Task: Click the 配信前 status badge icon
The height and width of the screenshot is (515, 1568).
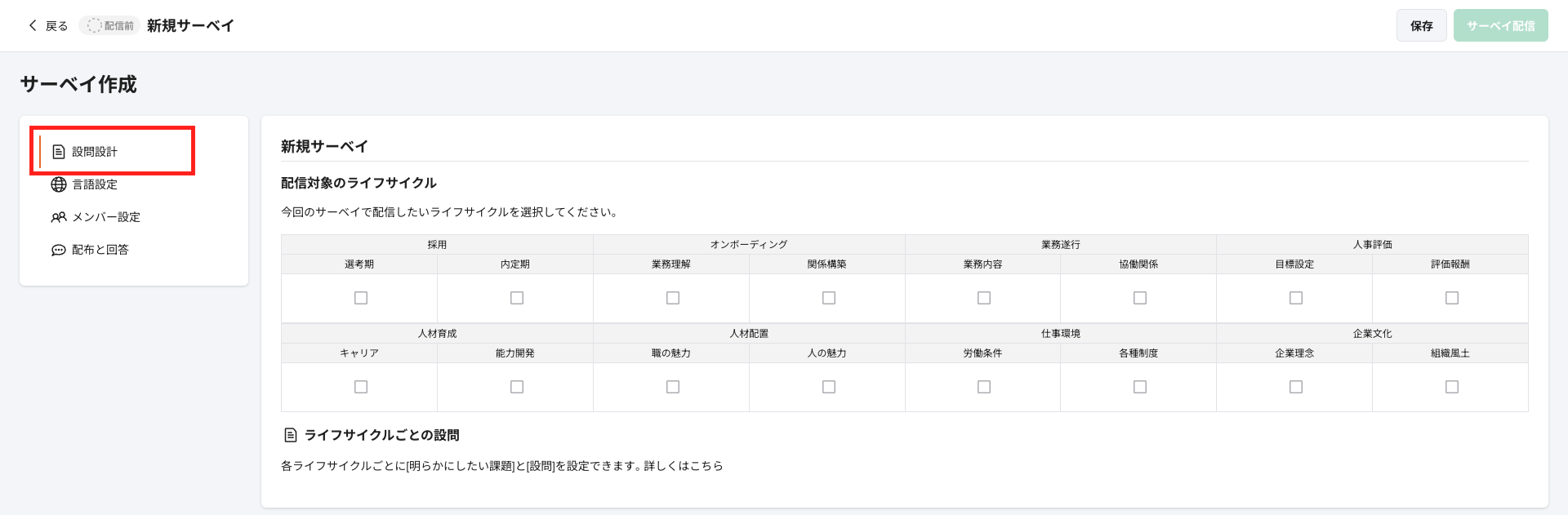Action: [x=94, y=25]
